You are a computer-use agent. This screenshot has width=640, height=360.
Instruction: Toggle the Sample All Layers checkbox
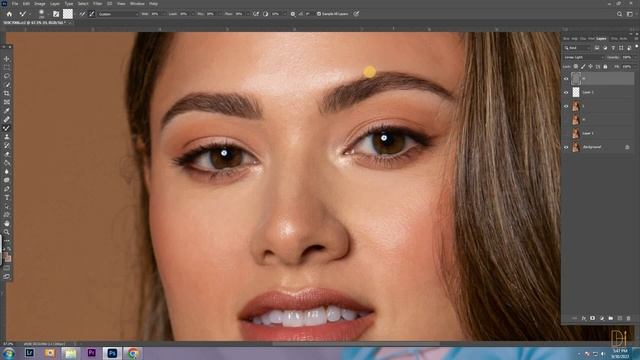coord(319,14)
